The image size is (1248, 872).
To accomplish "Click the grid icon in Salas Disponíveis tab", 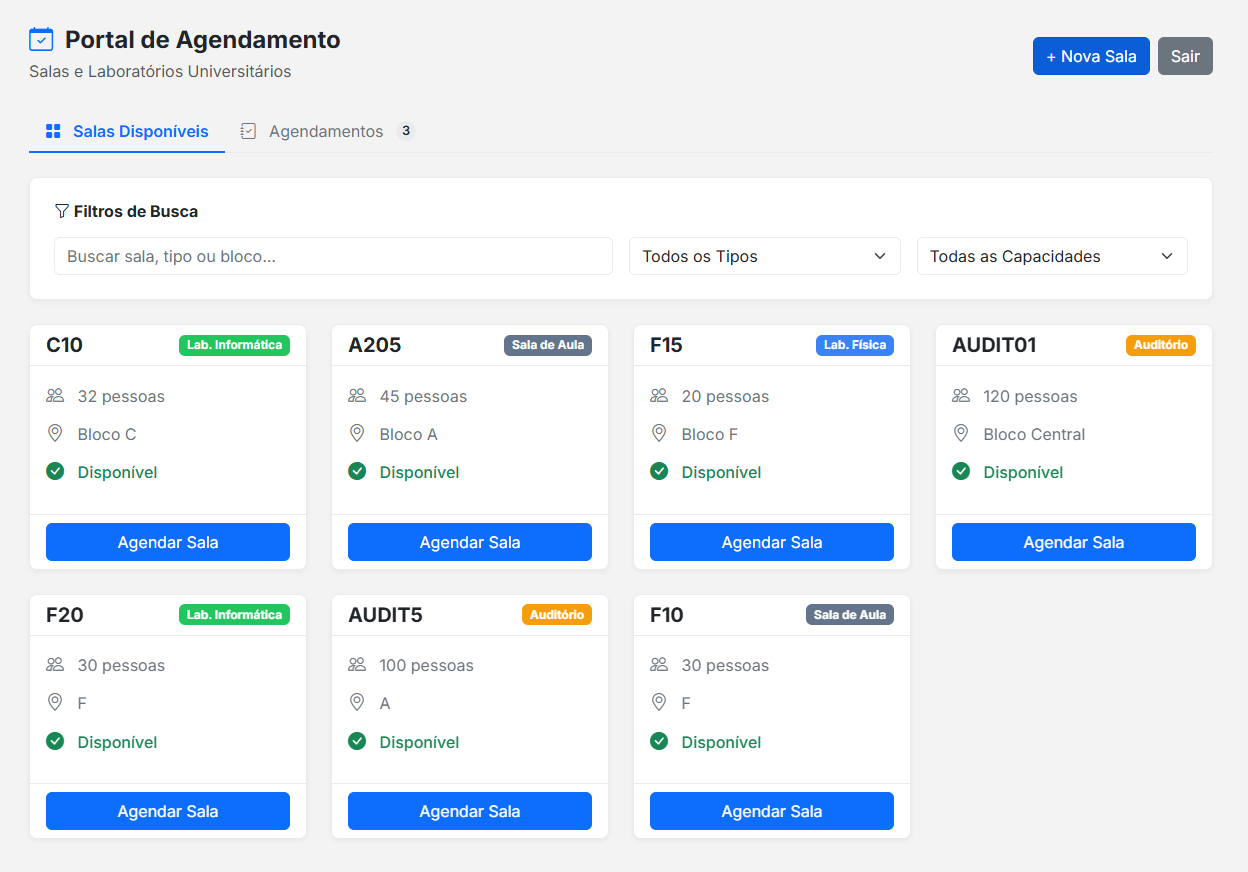I will [x=53, y=132].
